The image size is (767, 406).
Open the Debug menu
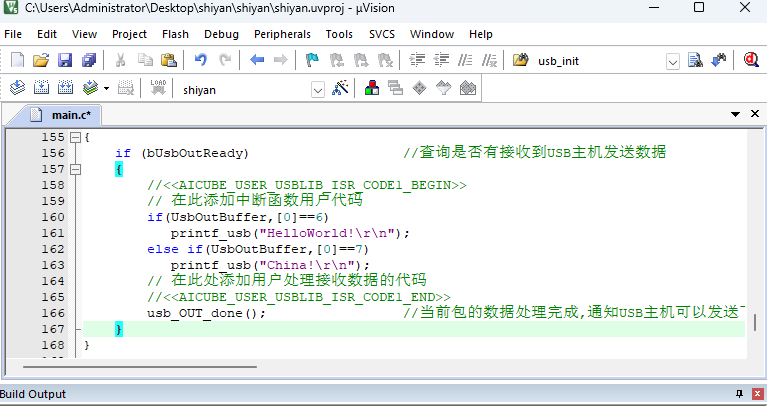[x=222, y=34]
